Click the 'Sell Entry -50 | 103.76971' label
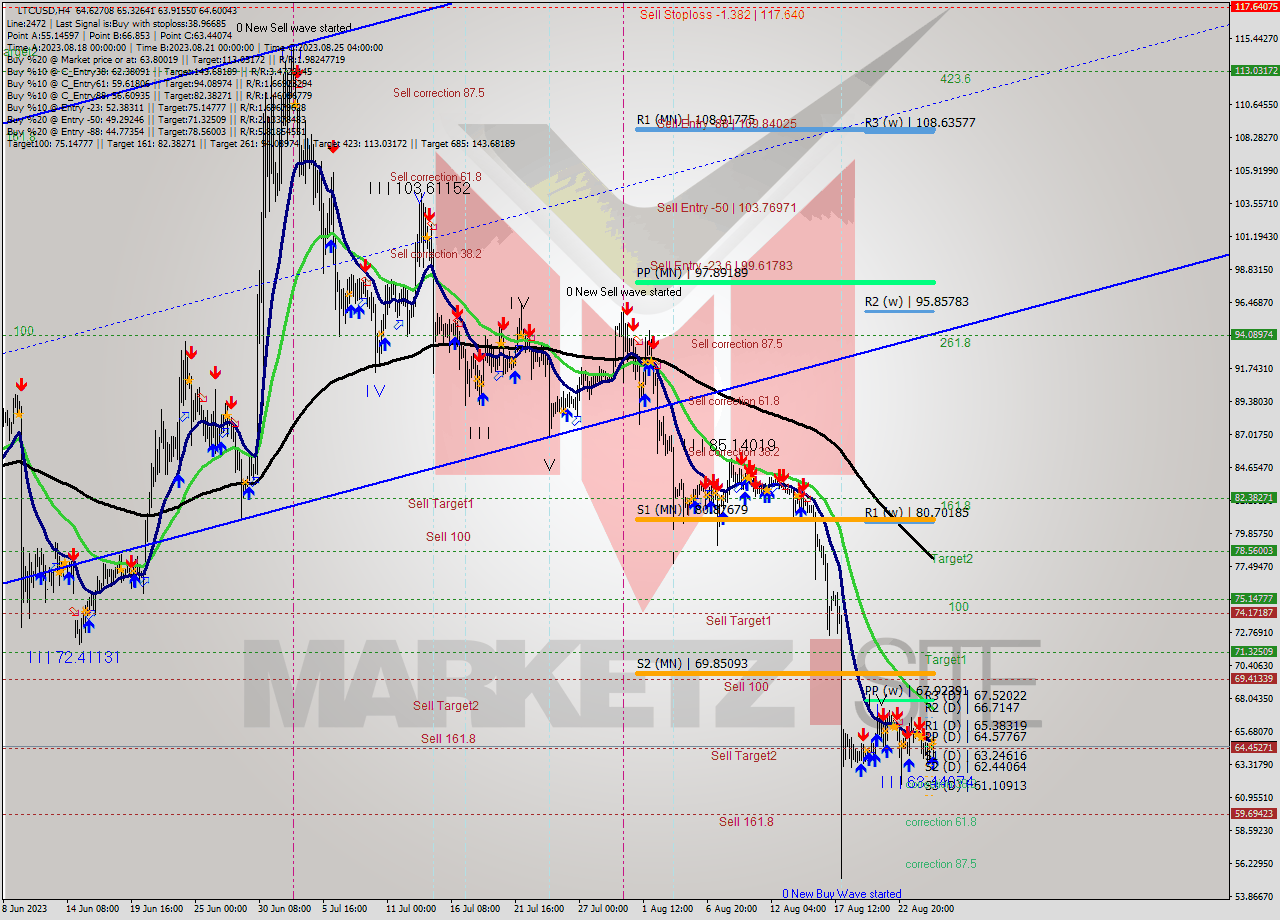This screenshot has height=920, width=1280. pyautogui.click(x=727, y=208)
